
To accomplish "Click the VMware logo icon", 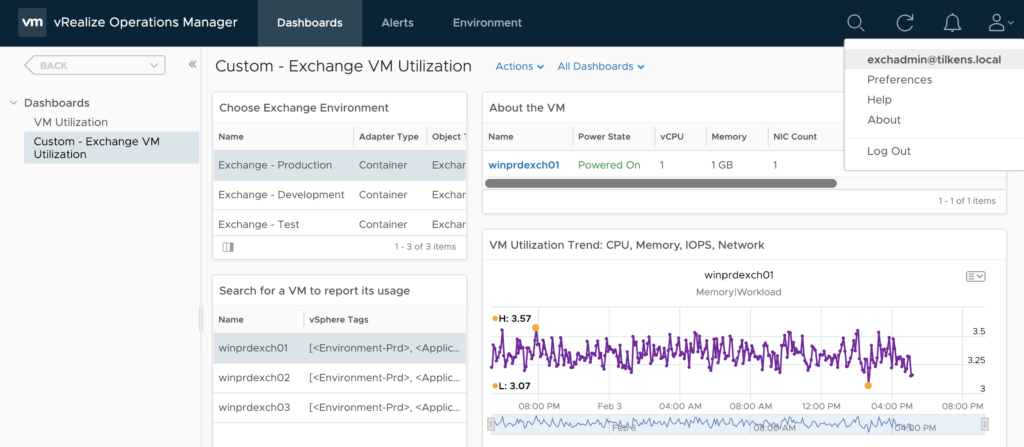I will (x=32, y=22).
